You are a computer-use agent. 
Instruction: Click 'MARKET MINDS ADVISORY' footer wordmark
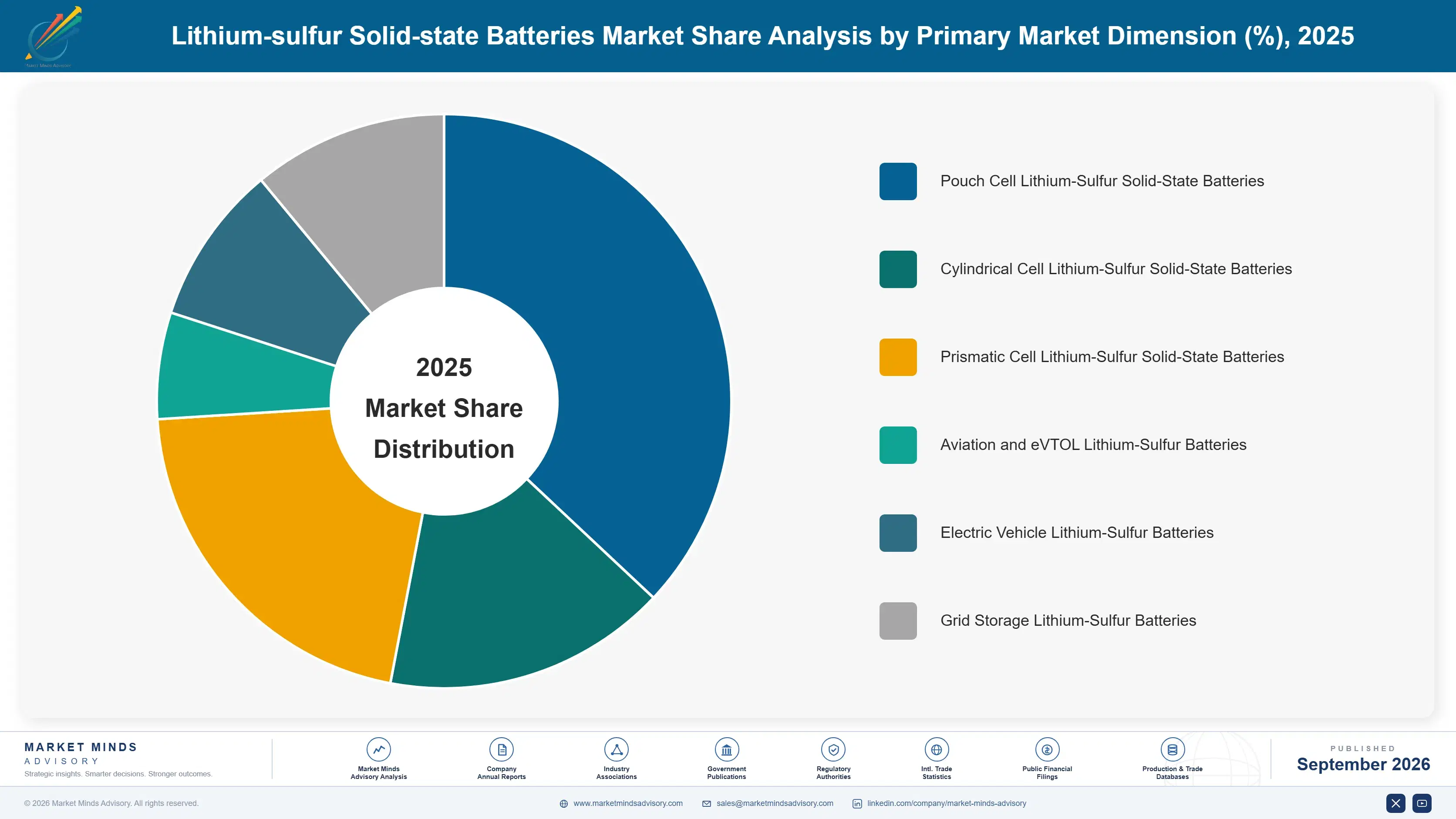click(x=80, y=753)
